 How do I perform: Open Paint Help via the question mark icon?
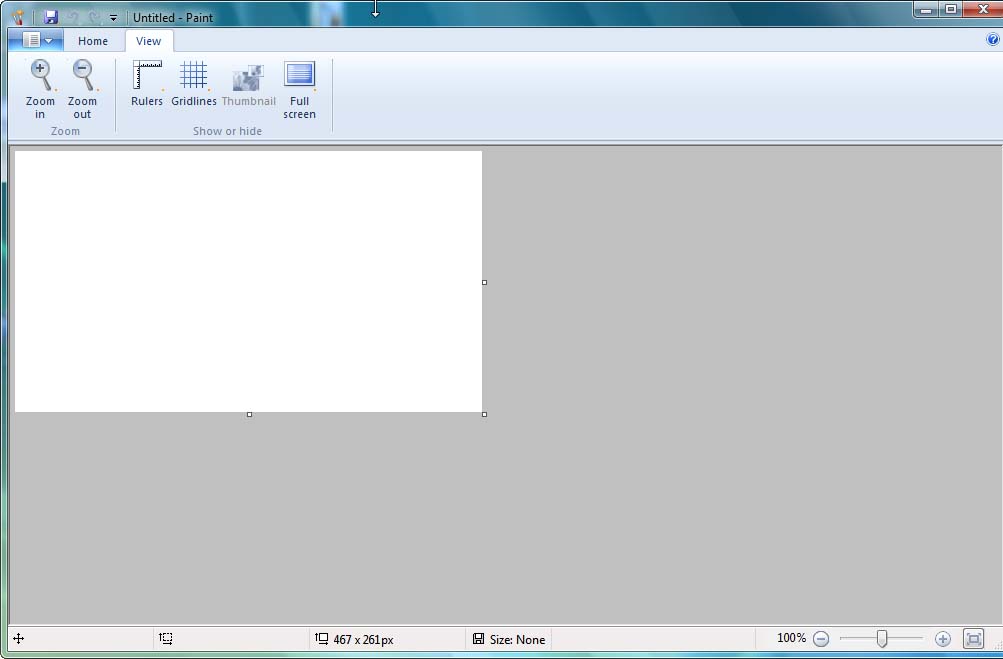coord(992,40)
